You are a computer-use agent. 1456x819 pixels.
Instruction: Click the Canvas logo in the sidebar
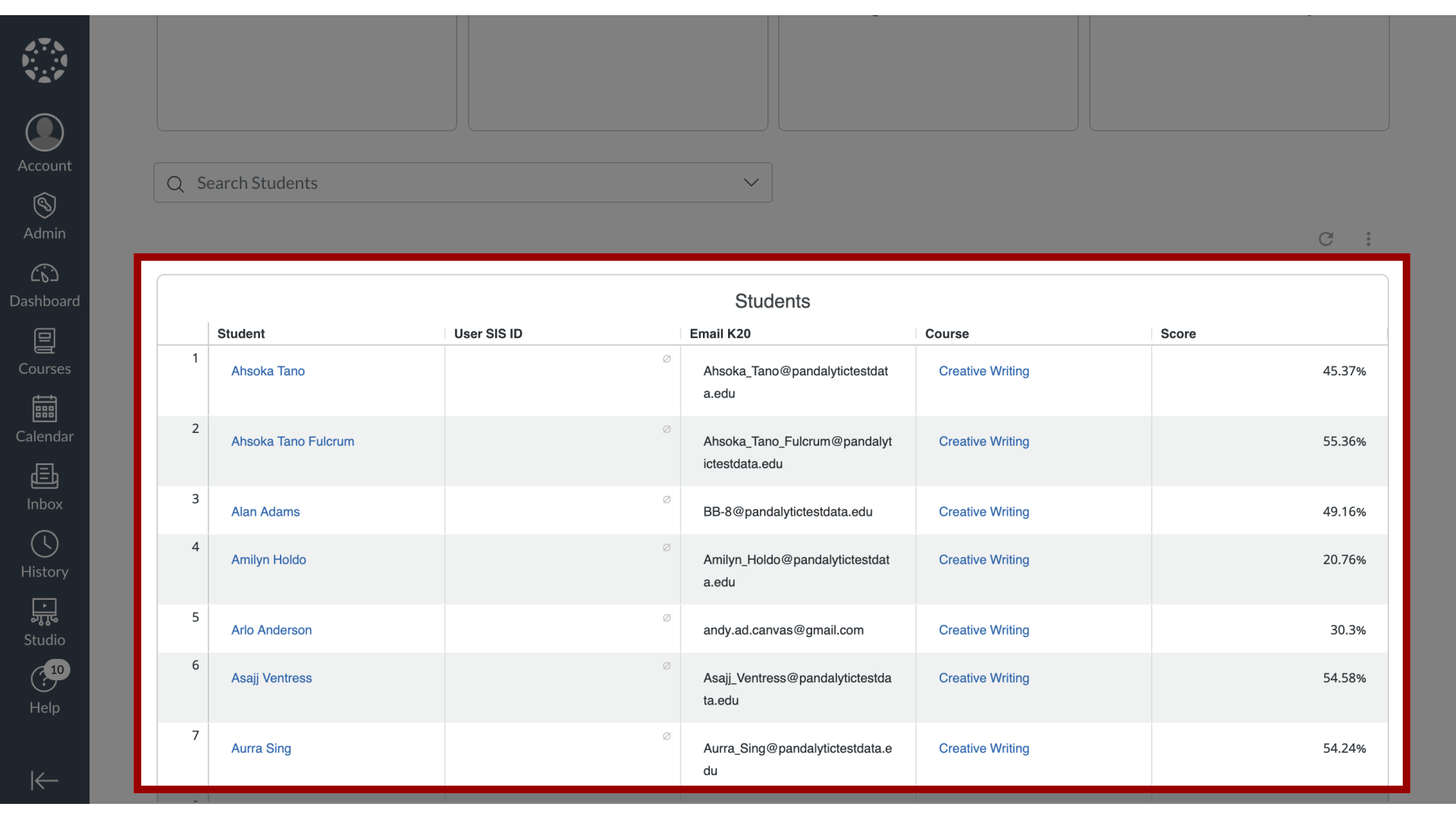tap(45, 60)
